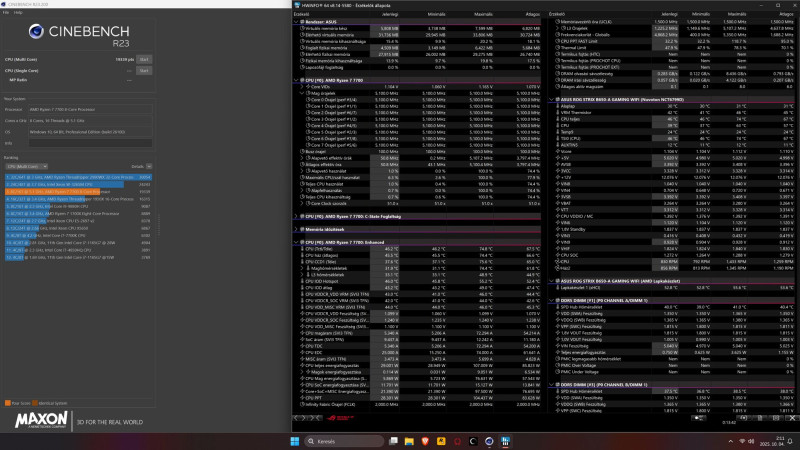Open the File menu in Cinebench
Viewport: 800px width, 450px height.
6,12
